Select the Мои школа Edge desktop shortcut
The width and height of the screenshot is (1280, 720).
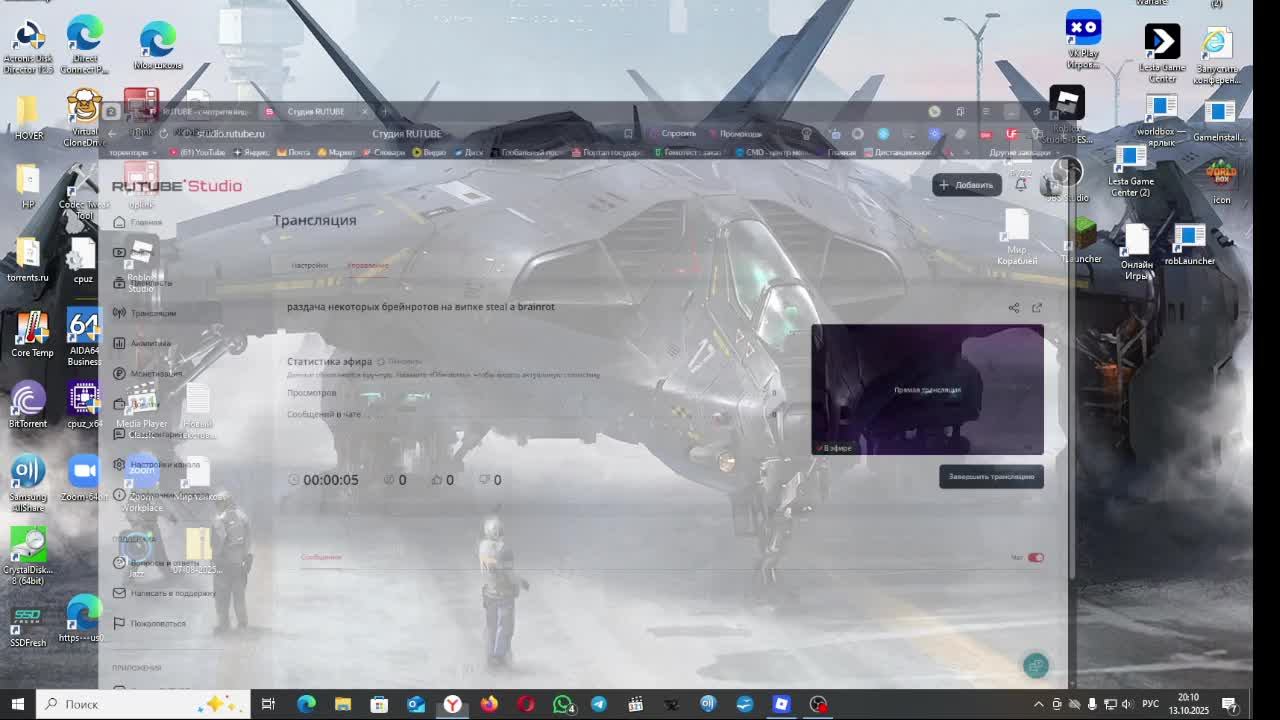158,46
